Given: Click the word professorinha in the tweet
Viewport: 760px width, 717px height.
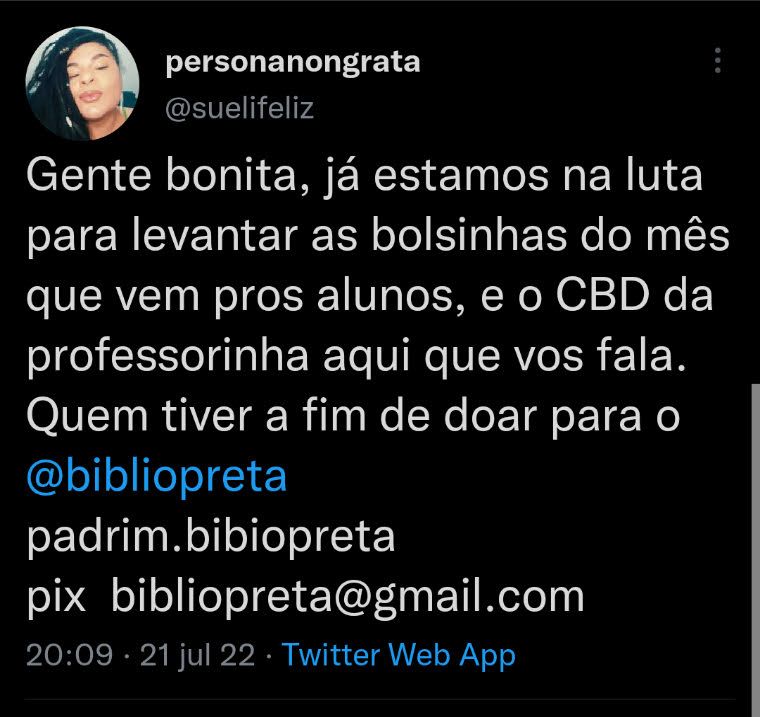Looking at the screenshot, I should tap(167, 357).
